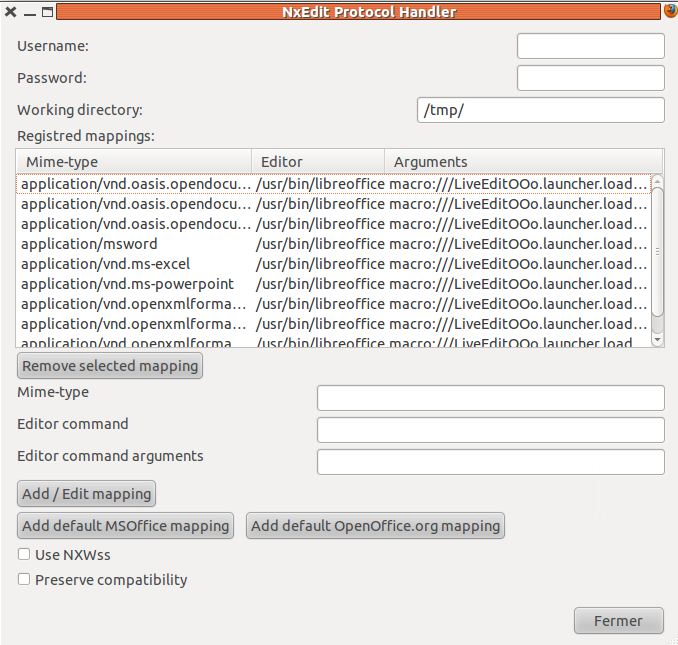Image resolution: width=678 pixels, height=645 pixels.
Task: Enable the Use NXWss checkbox
Action: tap(23, 554)
